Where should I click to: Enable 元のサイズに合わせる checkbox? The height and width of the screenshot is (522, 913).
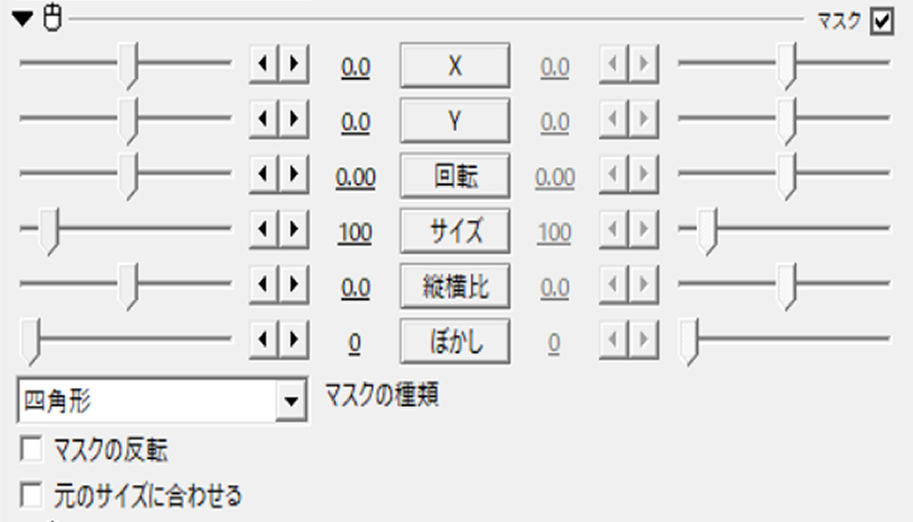point(31,495)
